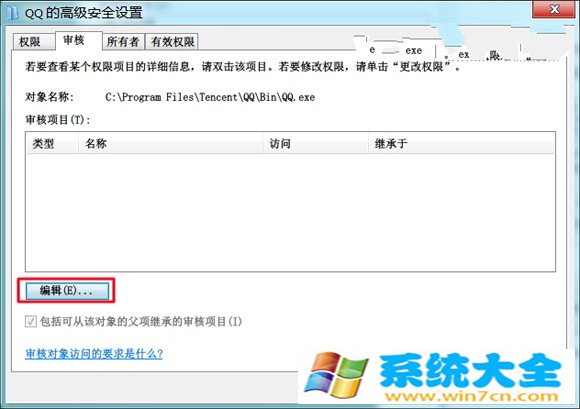Click the 编辑(E)... button
The image size is (580, 409).
pos(67,291)
